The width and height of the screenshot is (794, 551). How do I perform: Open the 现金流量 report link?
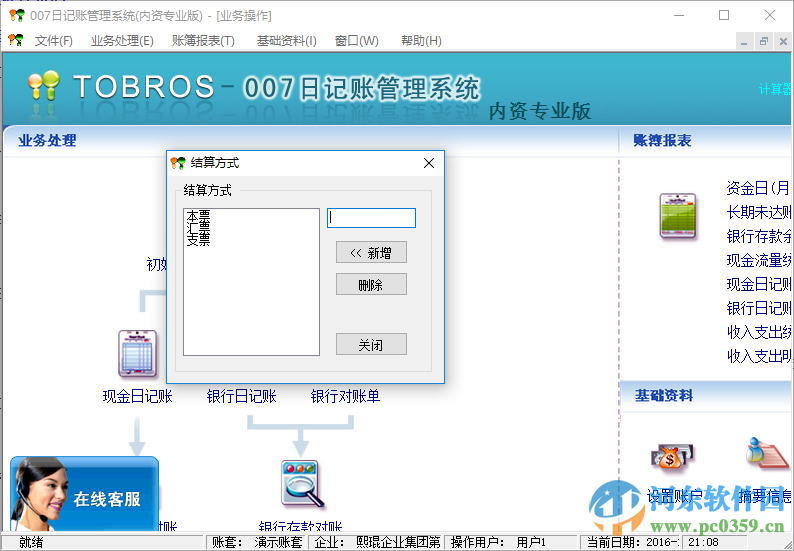759,260
